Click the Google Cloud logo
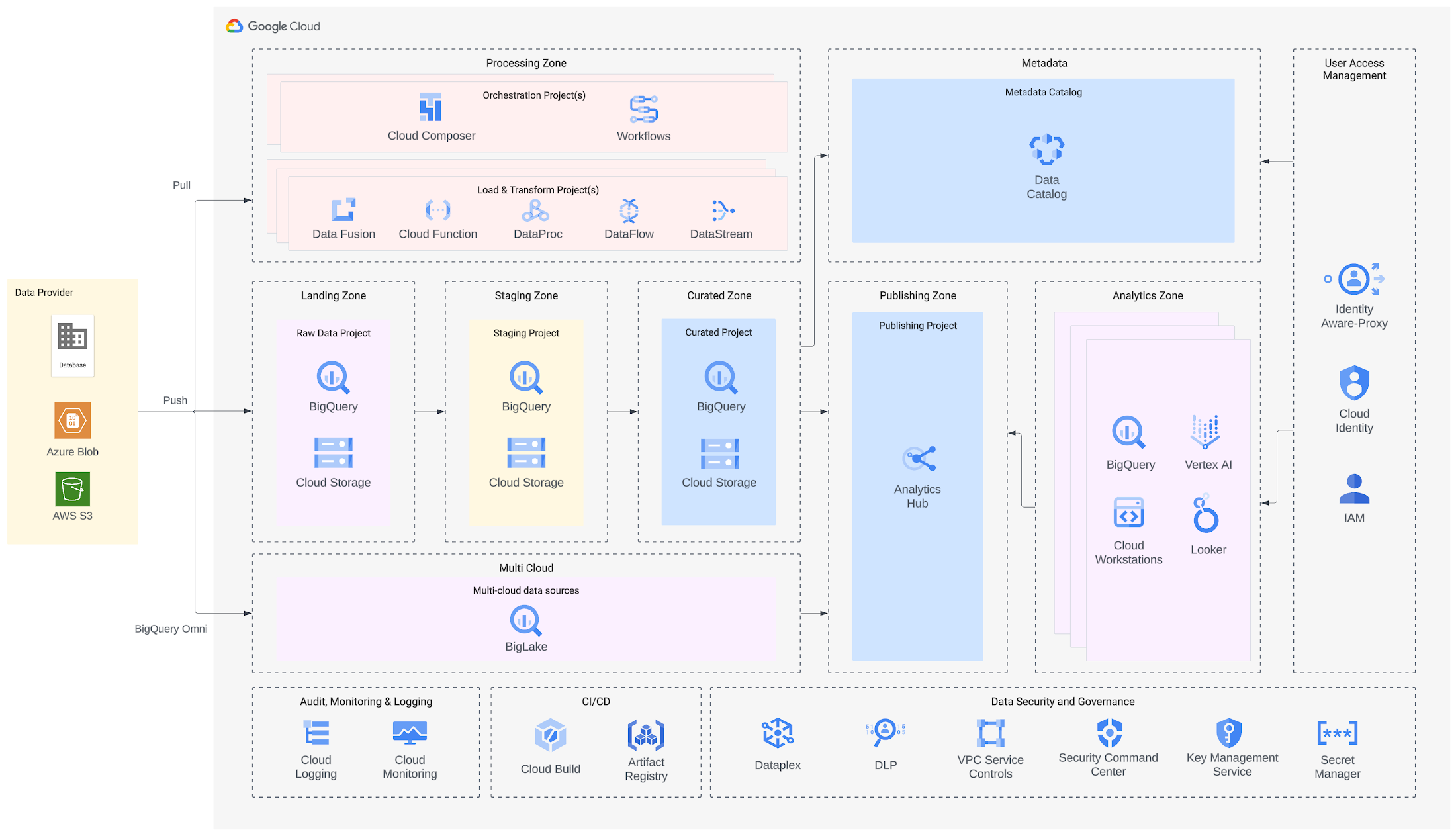1456x836 pixels. pos(273,26)
